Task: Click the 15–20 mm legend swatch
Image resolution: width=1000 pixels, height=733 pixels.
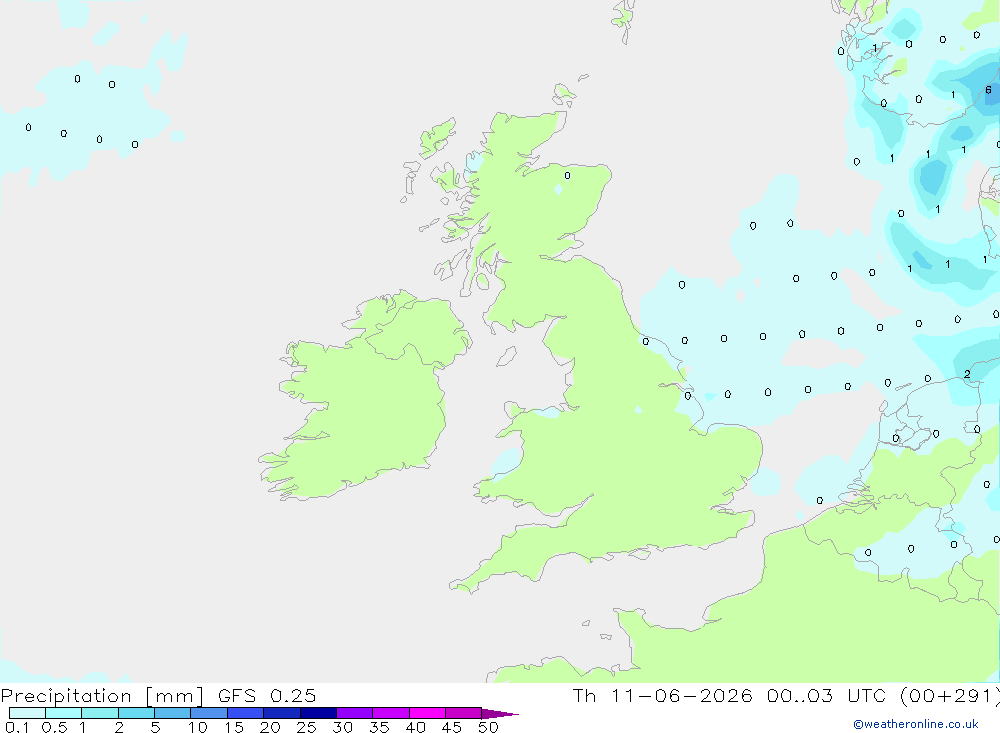Action: coord(246,713)
